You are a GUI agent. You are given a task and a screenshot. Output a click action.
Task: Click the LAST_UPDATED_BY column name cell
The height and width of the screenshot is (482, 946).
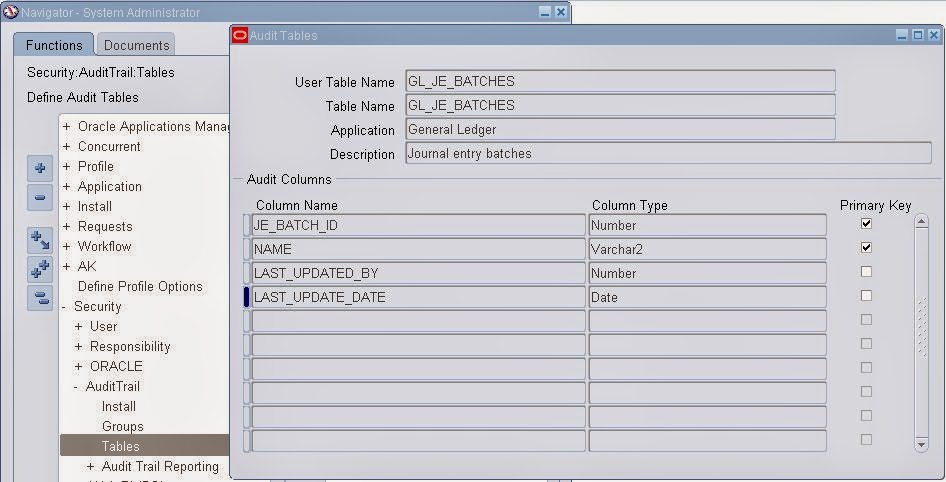pyautogui.click(x=418, y=273)
